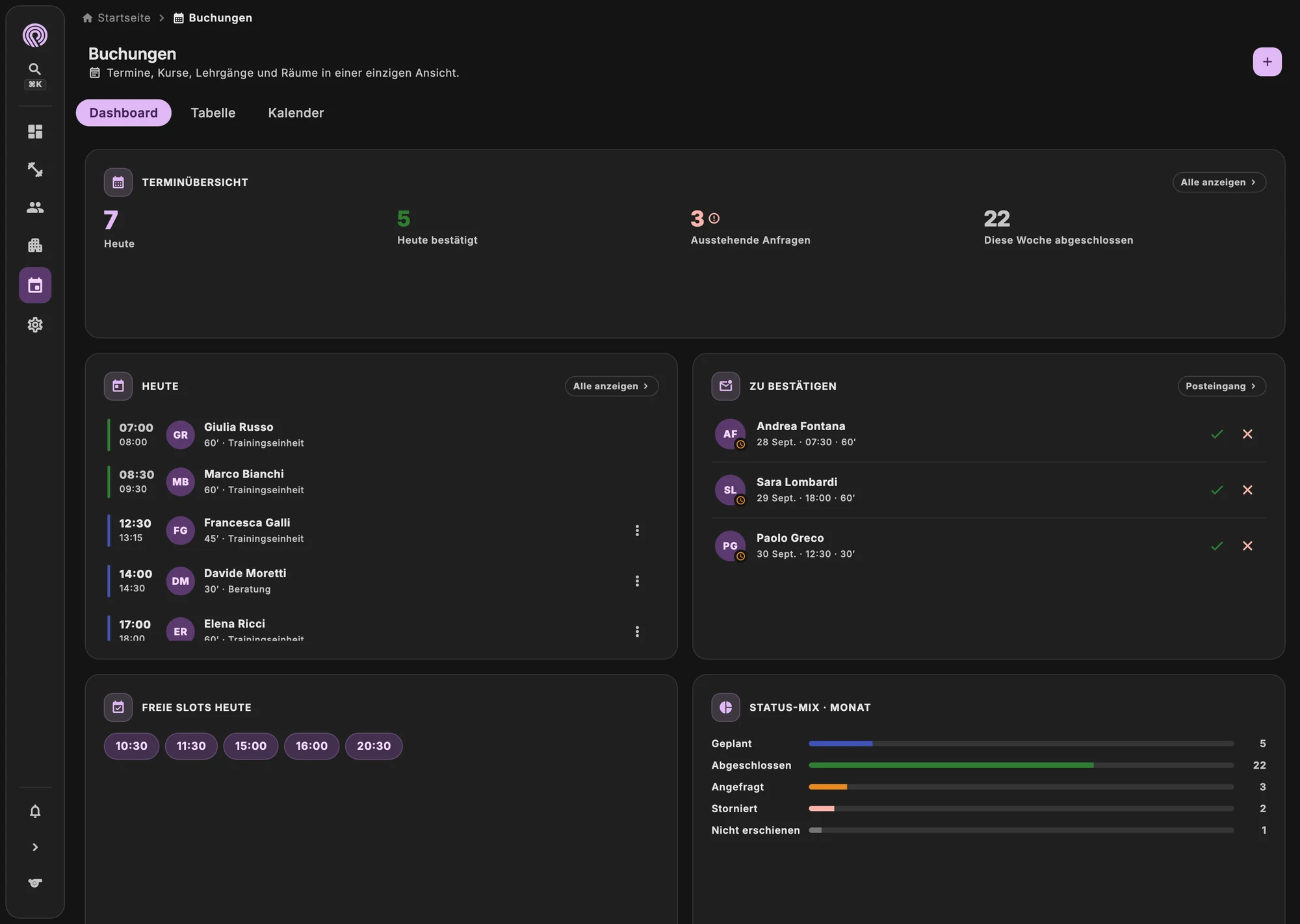Confirm Paolo Greco's request with checkmark
Screen dimensions: 1300x924
[1217, 546]
